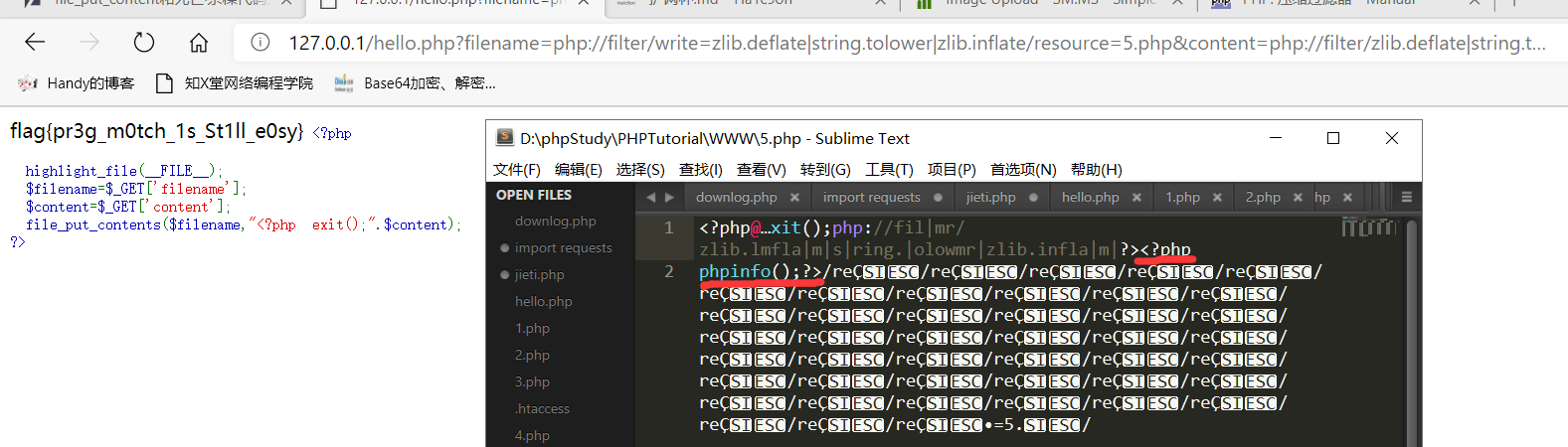Reload the current page

144,42
